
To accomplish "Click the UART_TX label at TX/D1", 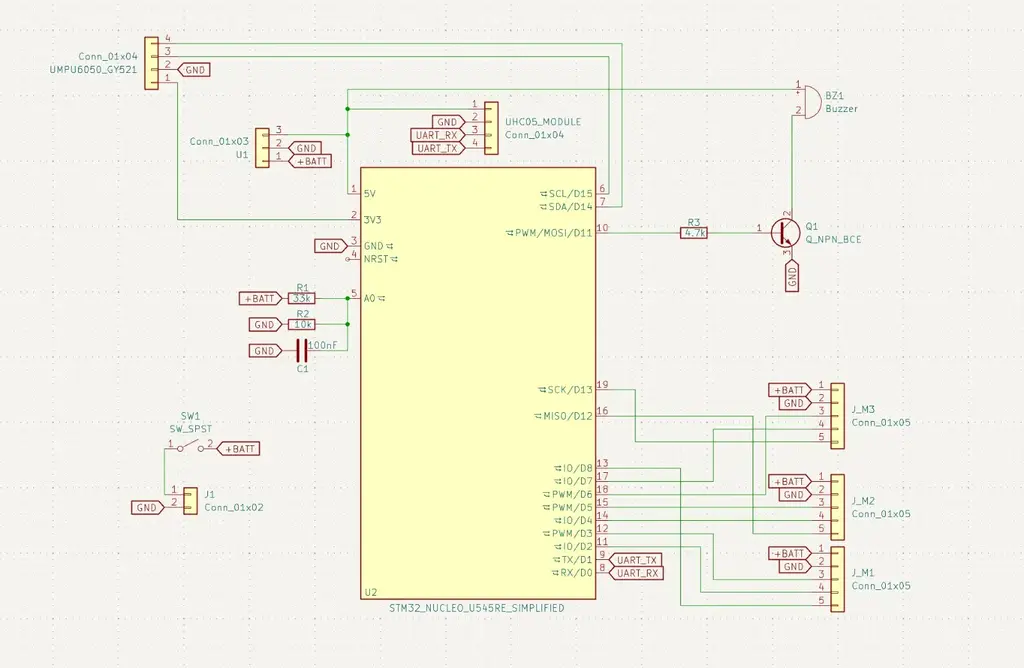I will (637, 560).
